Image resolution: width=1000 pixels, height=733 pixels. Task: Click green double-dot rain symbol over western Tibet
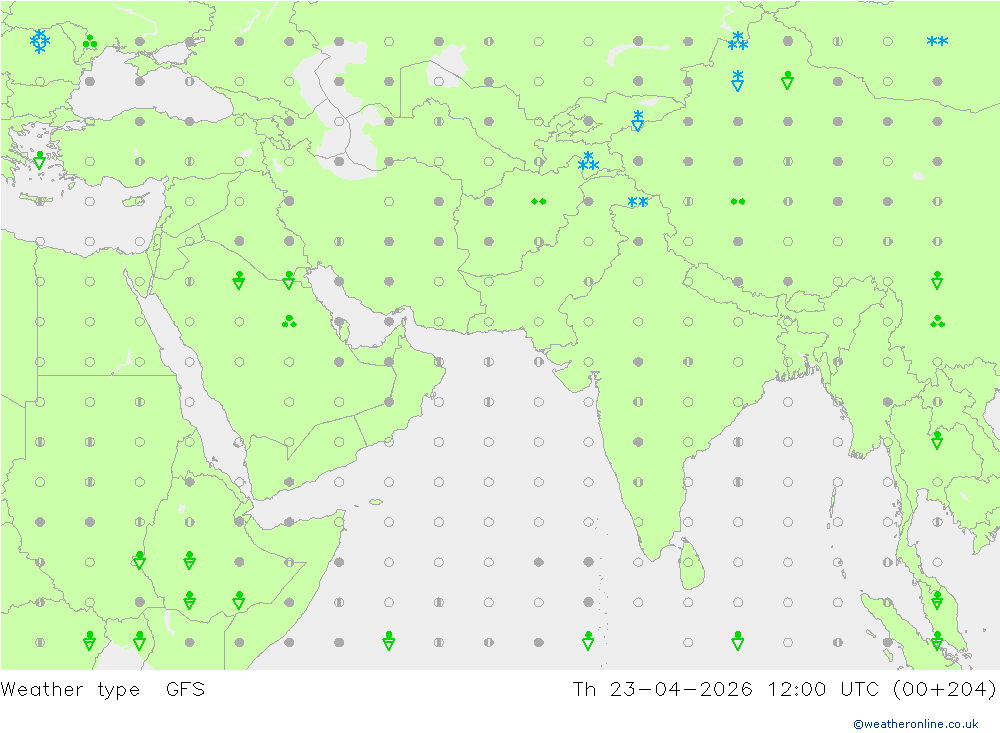738,202
